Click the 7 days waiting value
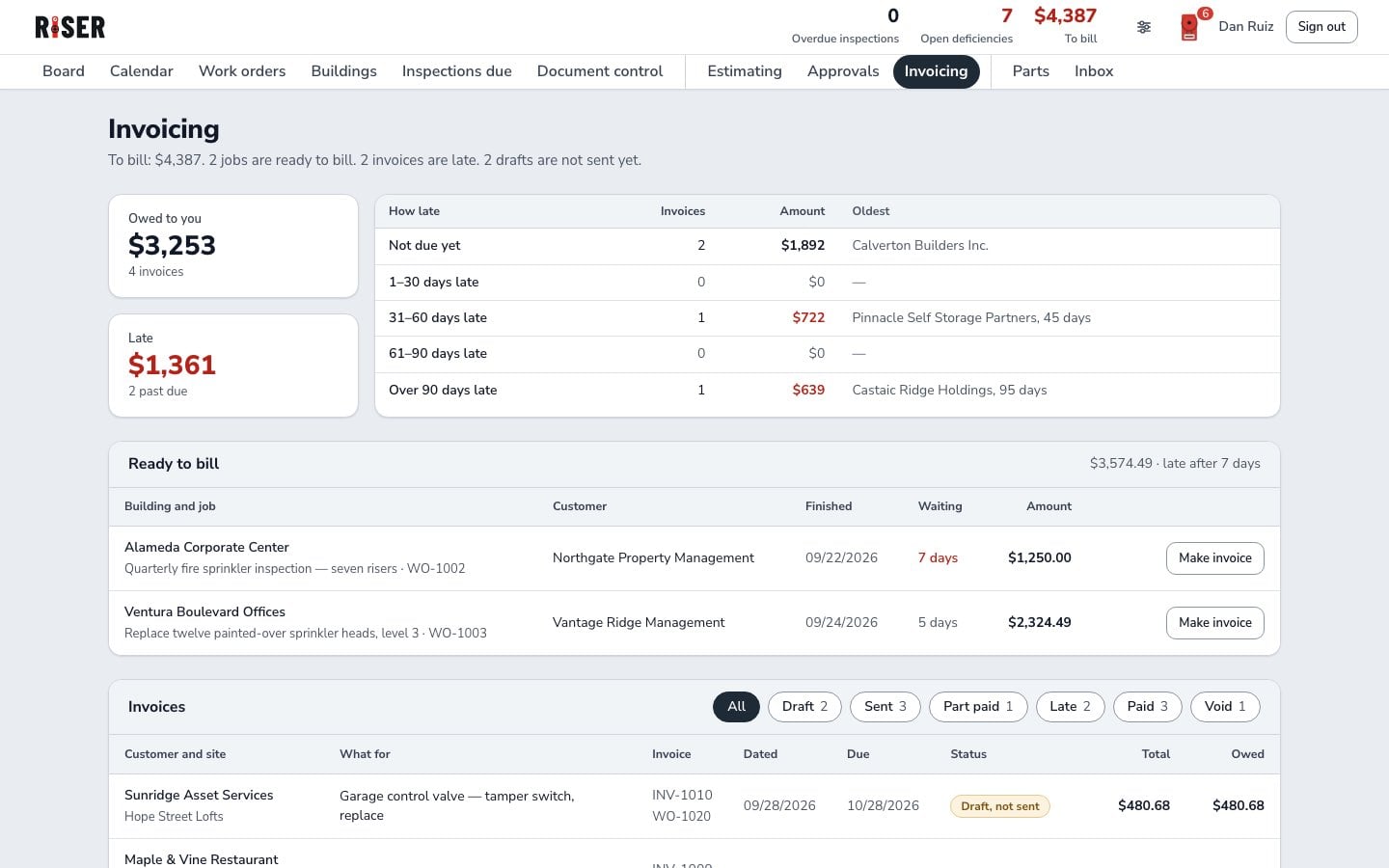The image size is (1389, 868). (x=938, y=558)
